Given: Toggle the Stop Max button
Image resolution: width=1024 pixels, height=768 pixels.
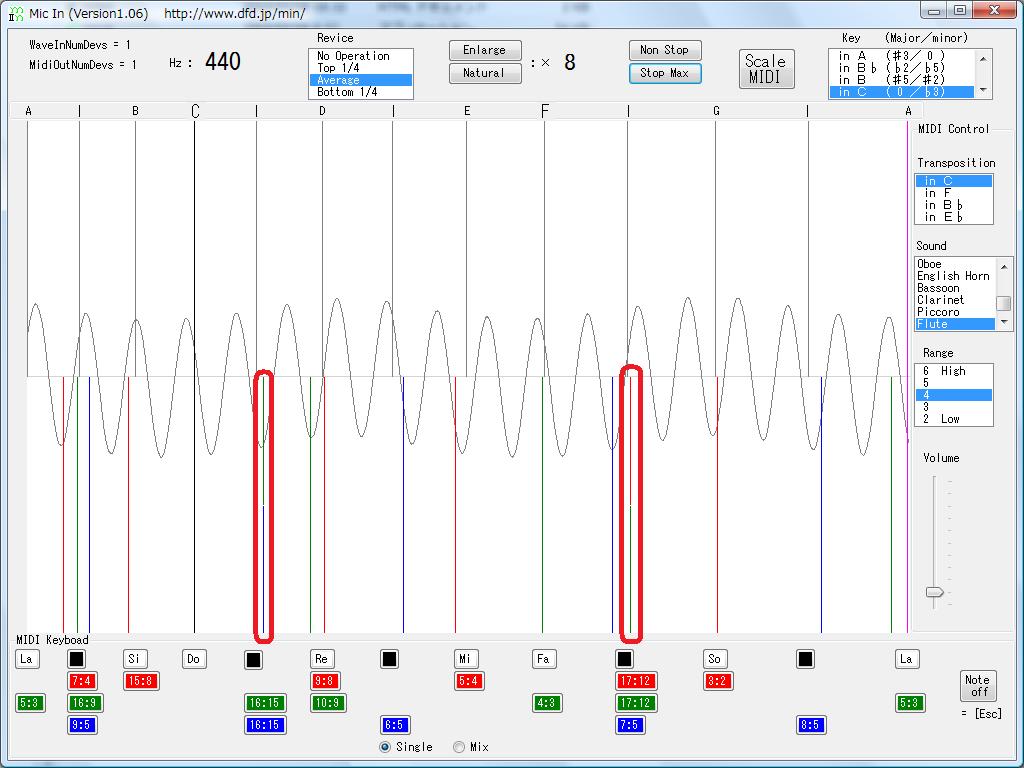Looking at the screenshot, I should tap(665, 73).
